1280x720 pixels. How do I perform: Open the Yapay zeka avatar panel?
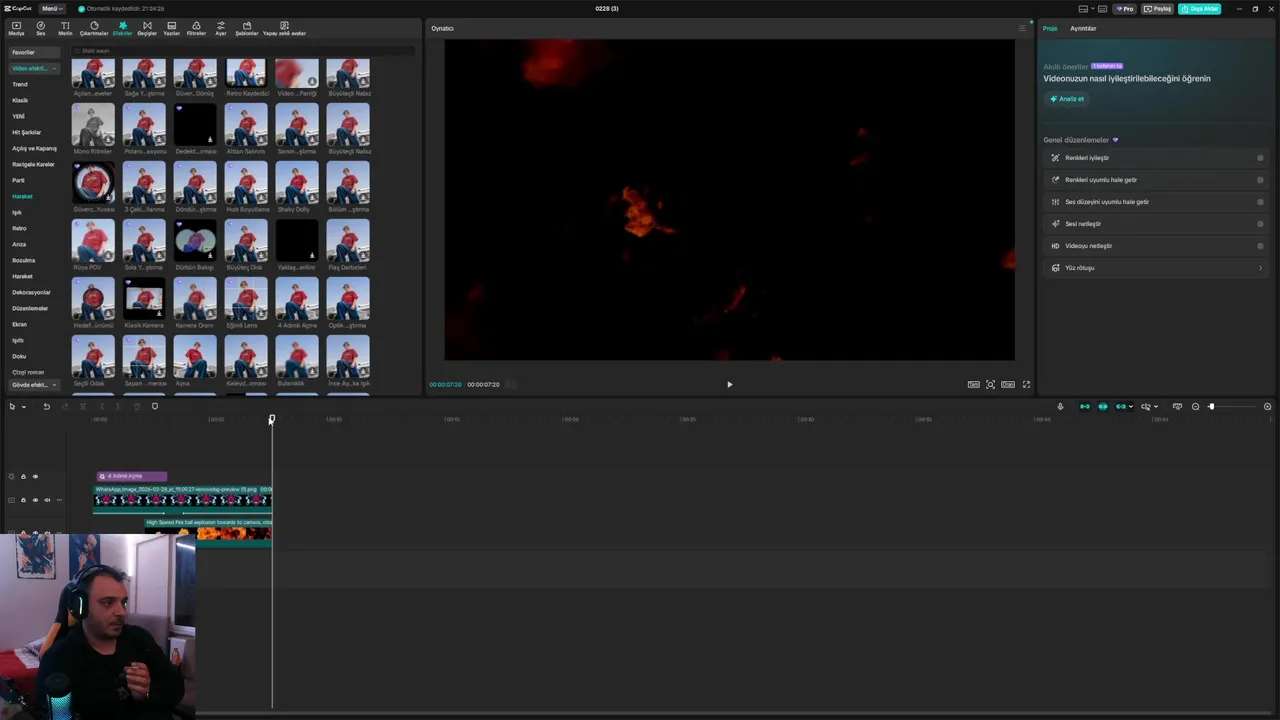(x=284, y=28)
